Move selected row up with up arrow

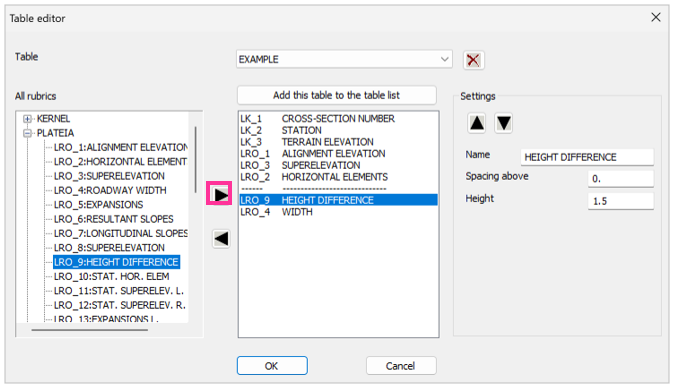coord(477,123)
